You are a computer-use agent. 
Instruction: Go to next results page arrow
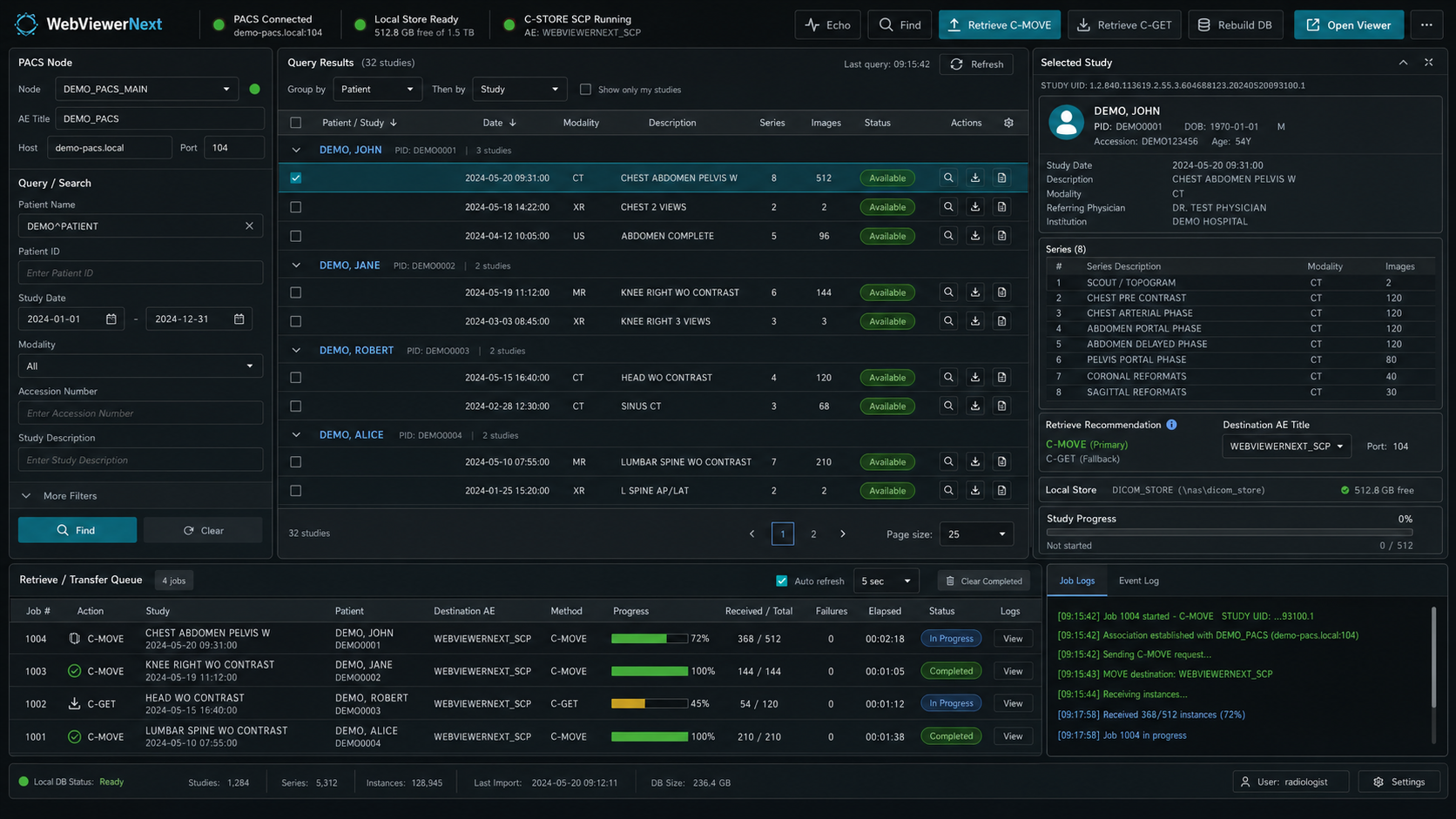click(843, 534)
